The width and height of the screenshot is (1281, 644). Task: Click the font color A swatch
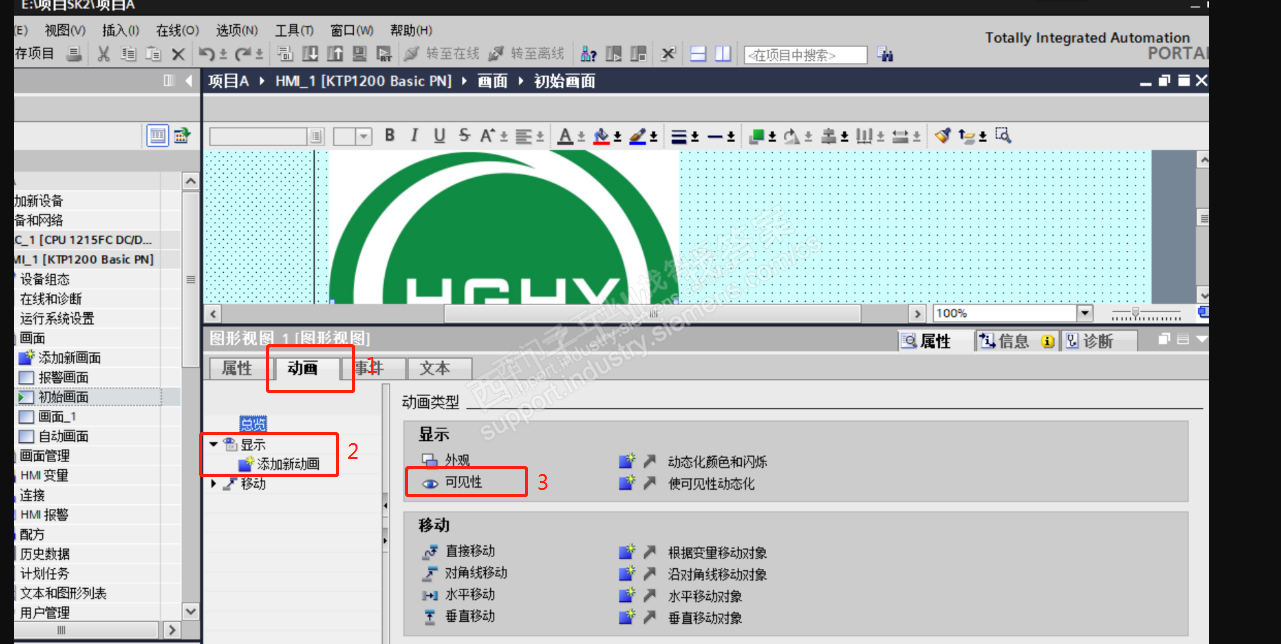pos(565,136)
